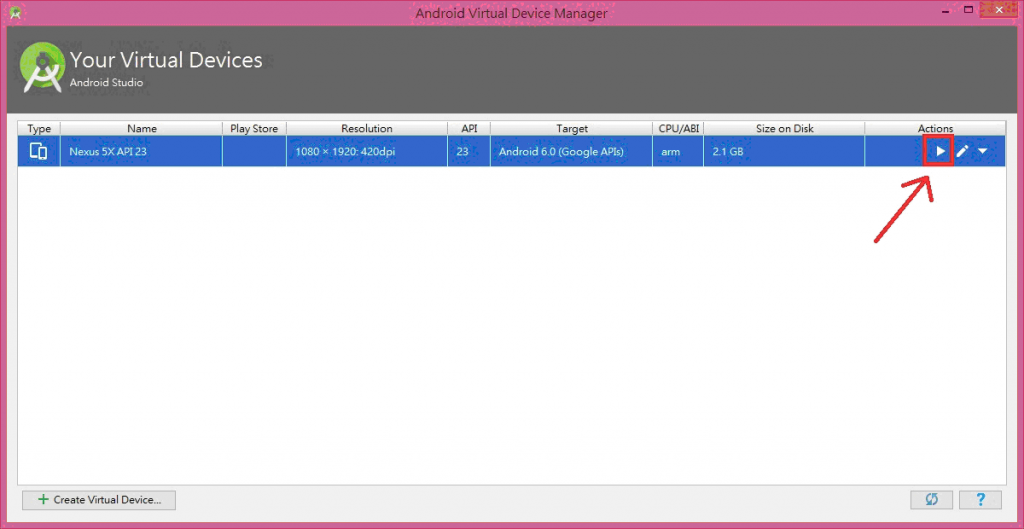Open the help question mark button
The width and height of the screenshot is (1024, 529).
click(x=980, y=500)
